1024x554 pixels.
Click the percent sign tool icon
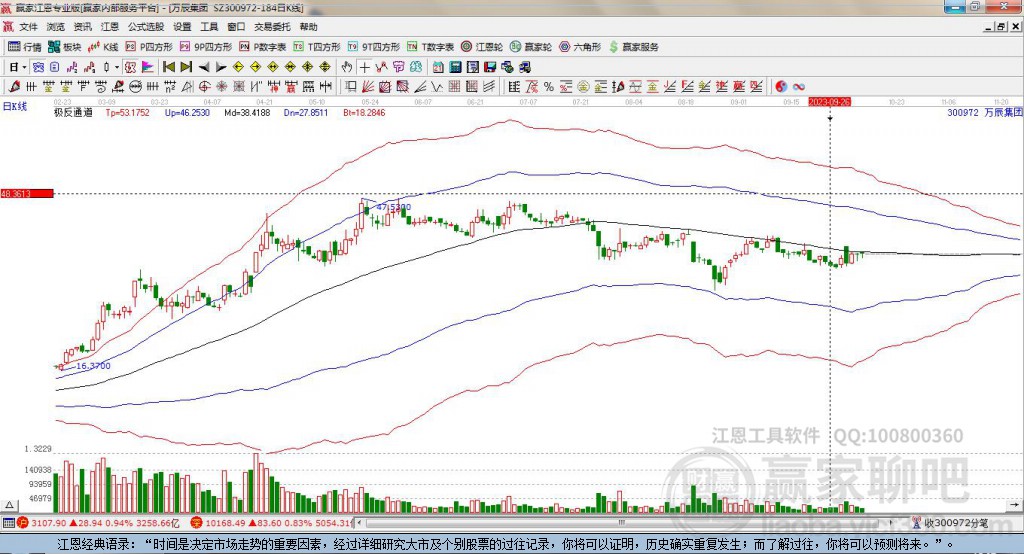tap(549, 87)
